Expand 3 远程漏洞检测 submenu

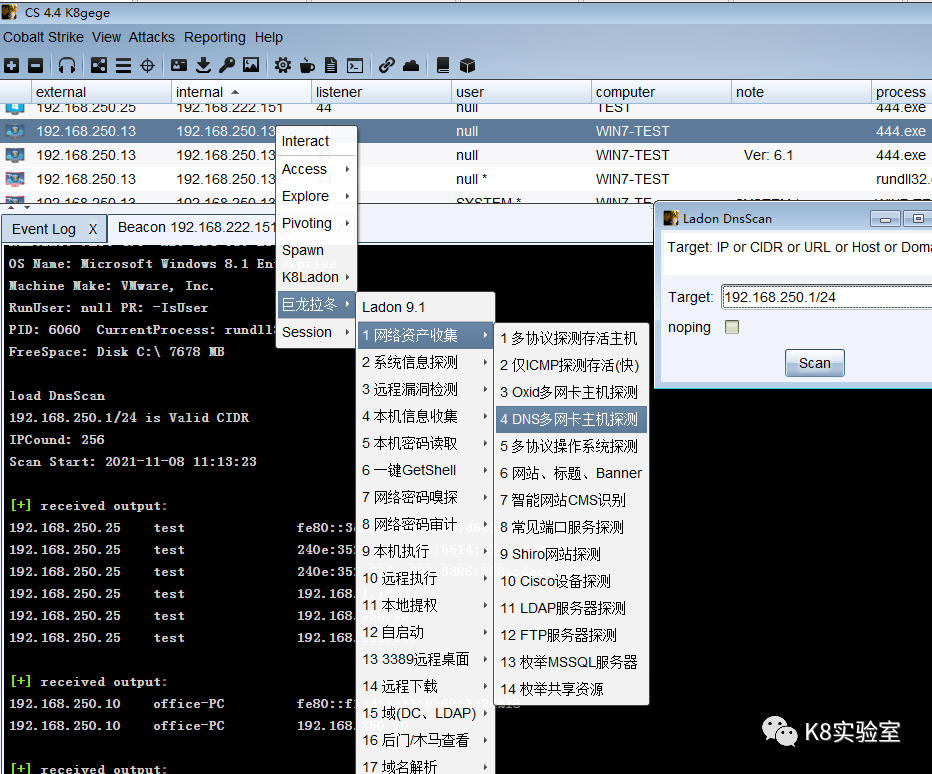[x=426, y=389]
